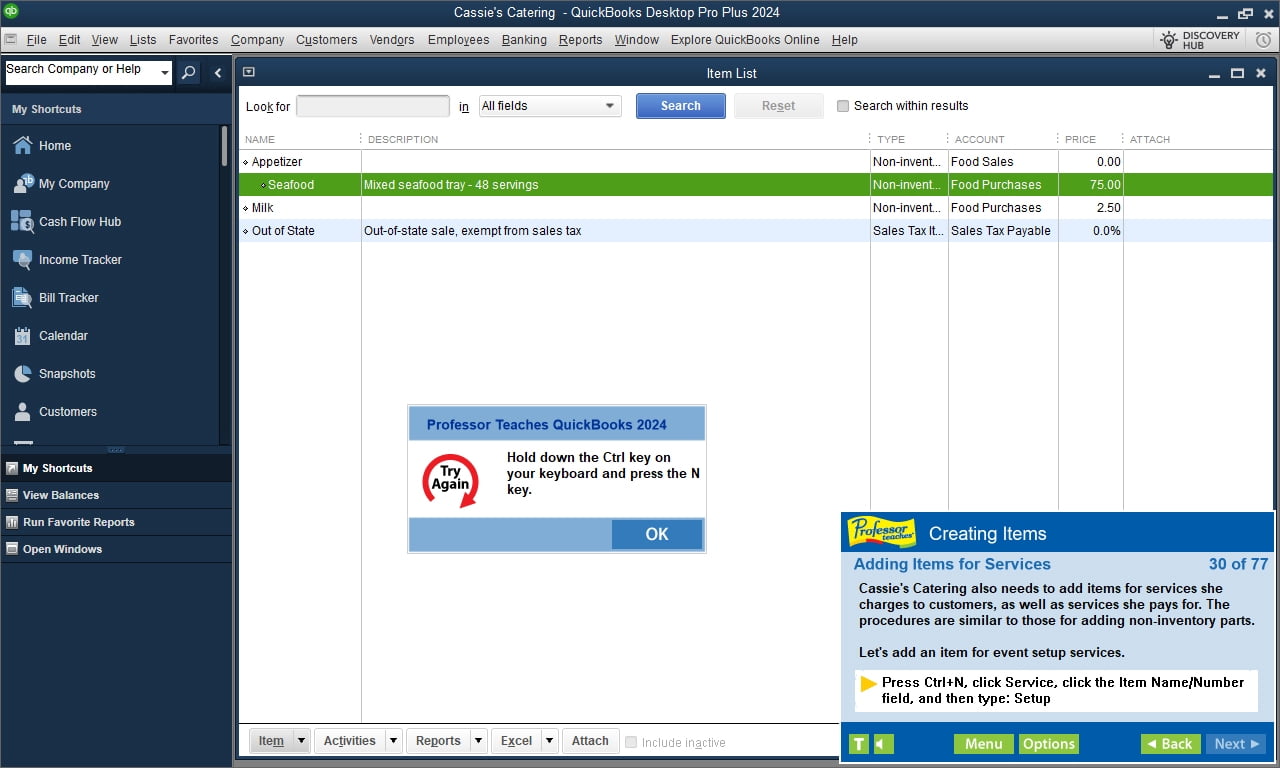Open the Reports dropdown arrow in Item List

(x=478, y=741)
